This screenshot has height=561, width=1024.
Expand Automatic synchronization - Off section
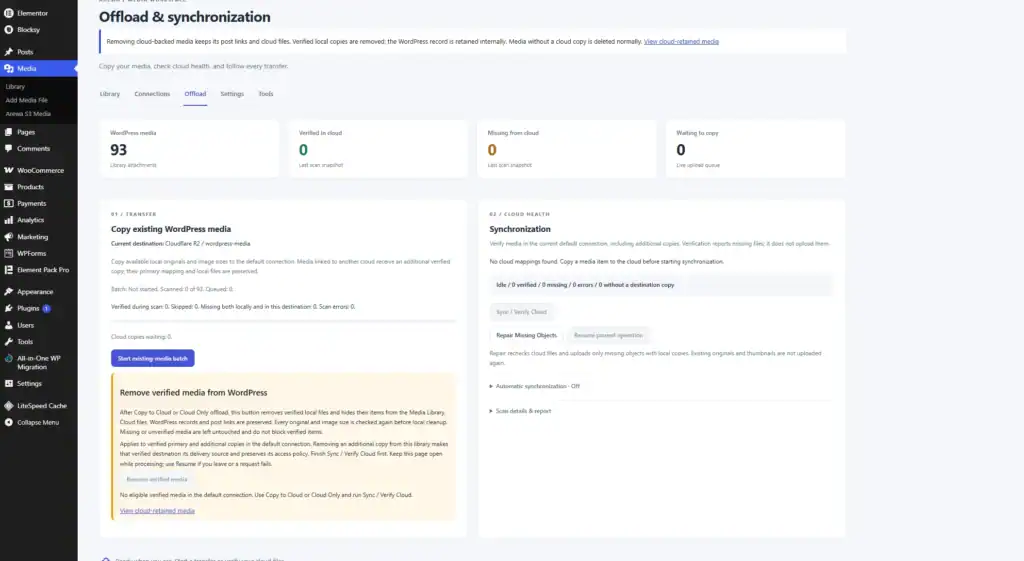tap(534, 386)
